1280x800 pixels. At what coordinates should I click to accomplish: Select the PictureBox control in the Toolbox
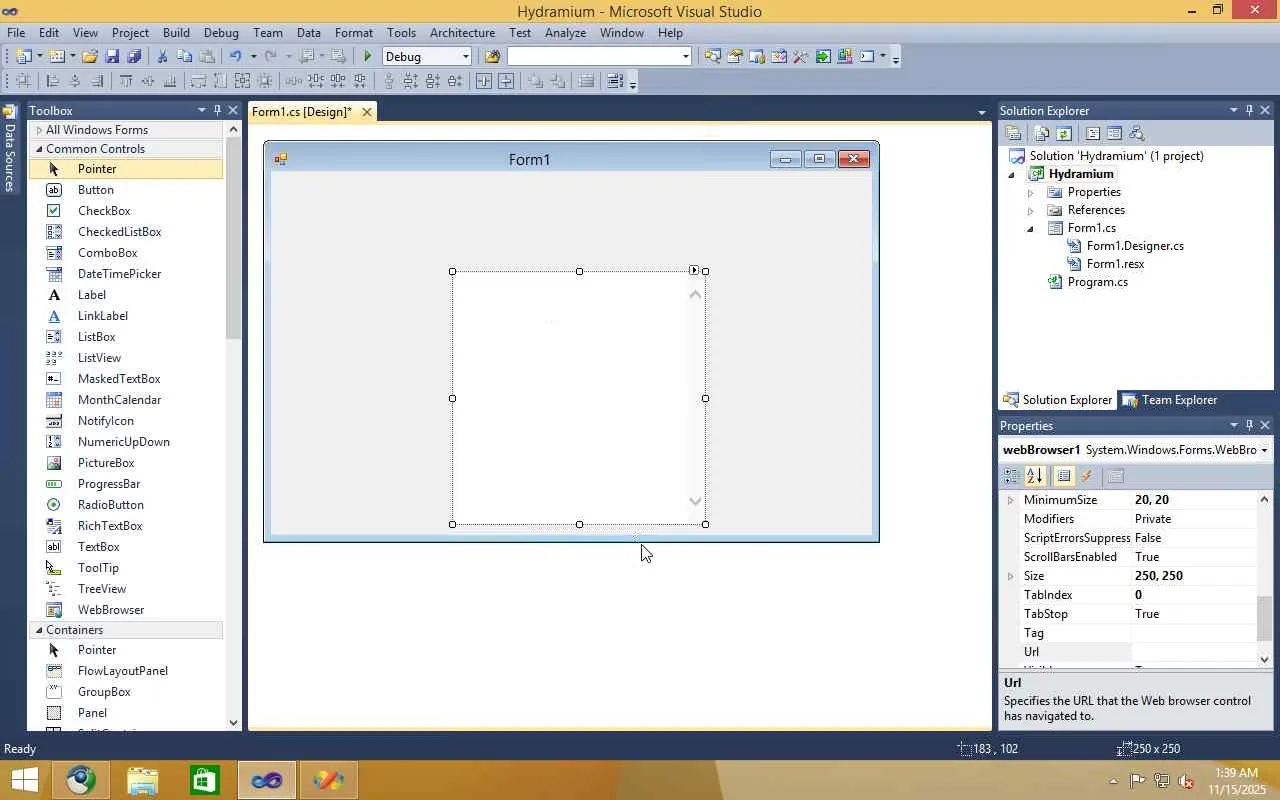click(106, 463)
